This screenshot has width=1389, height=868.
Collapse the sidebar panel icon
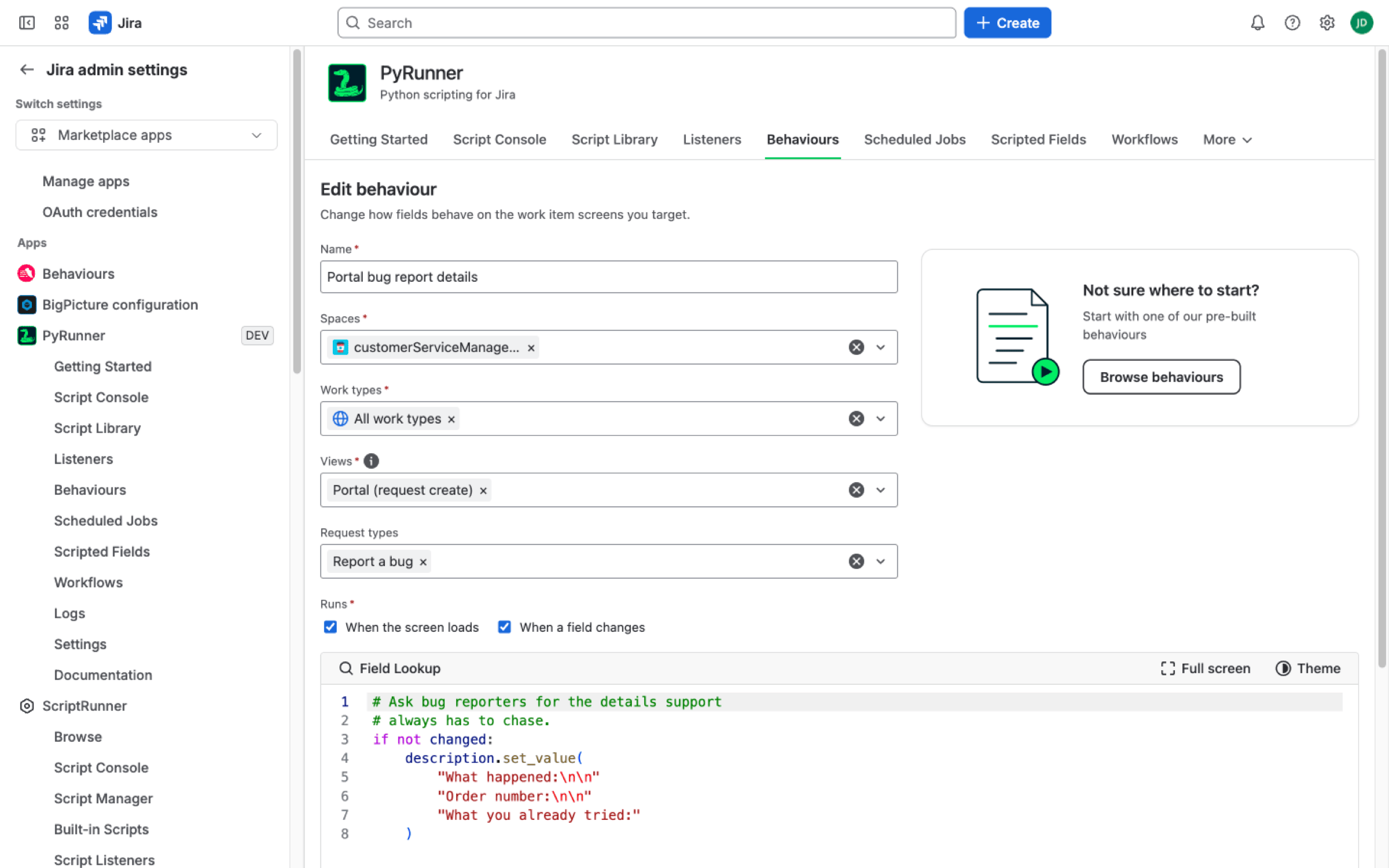pos(27,23)
